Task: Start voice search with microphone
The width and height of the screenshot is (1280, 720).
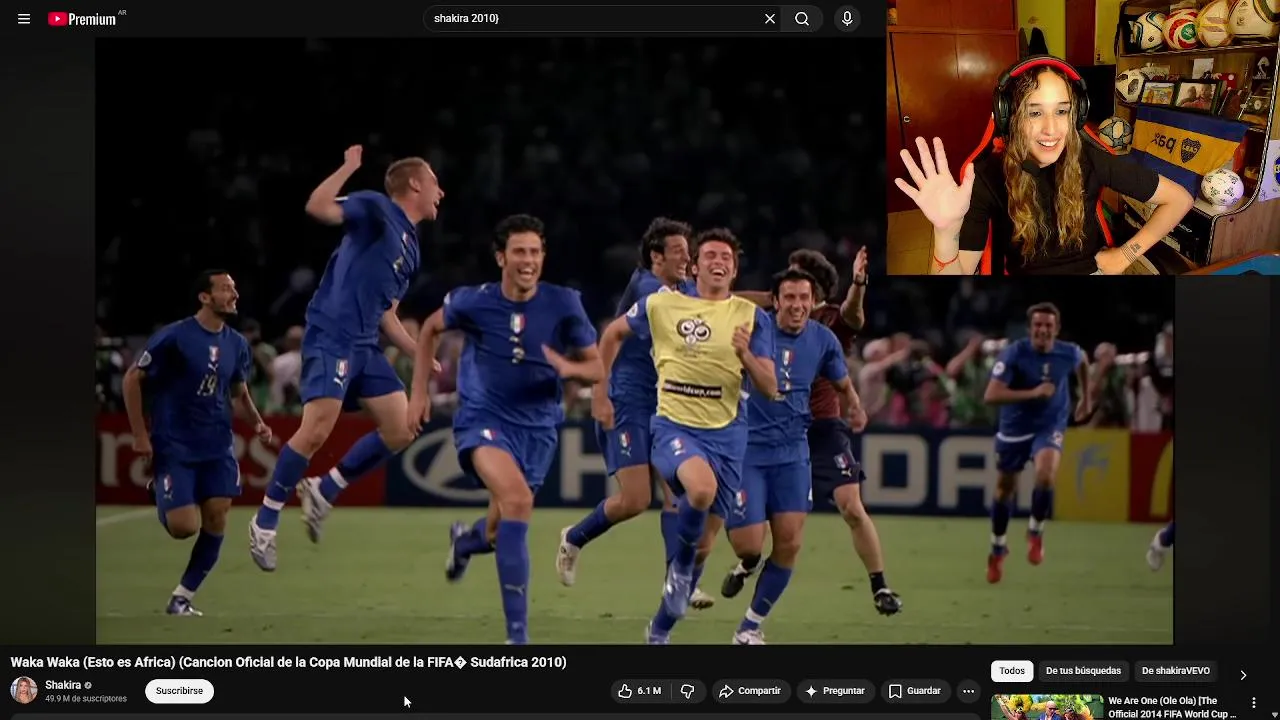Action: pos(847,19)
